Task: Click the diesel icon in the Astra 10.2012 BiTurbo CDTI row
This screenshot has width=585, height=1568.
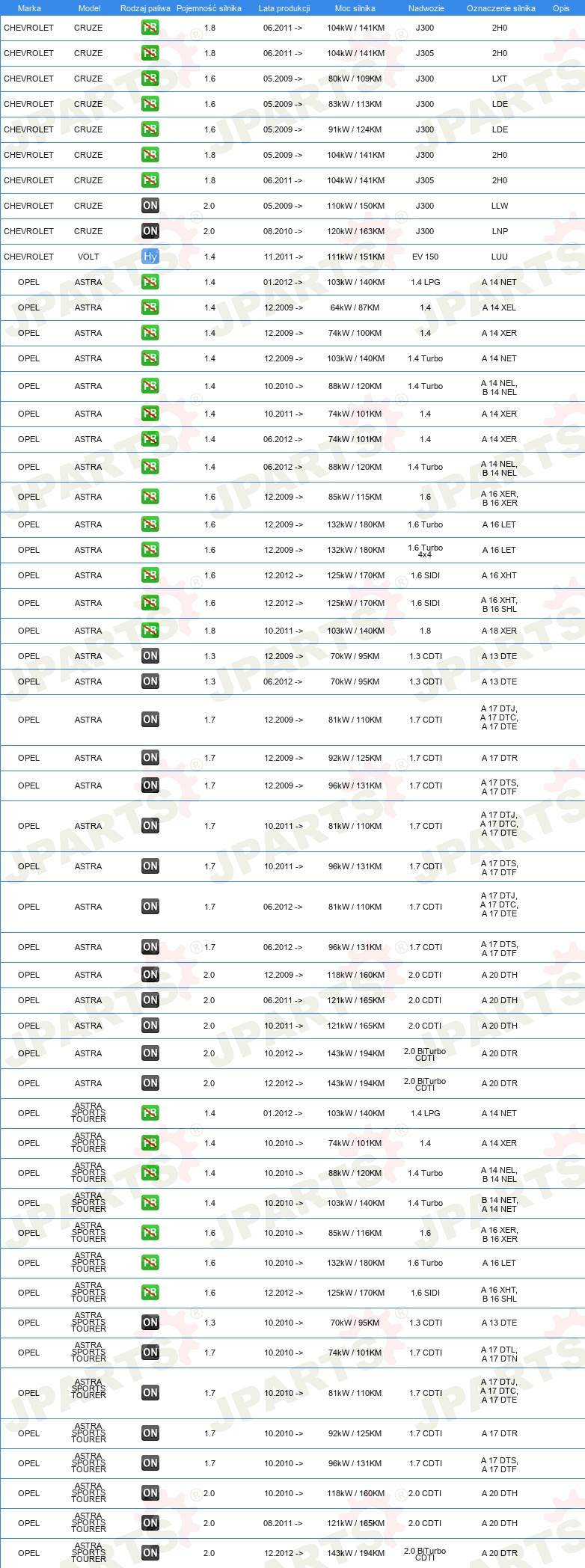Action: pos(150,1053)
